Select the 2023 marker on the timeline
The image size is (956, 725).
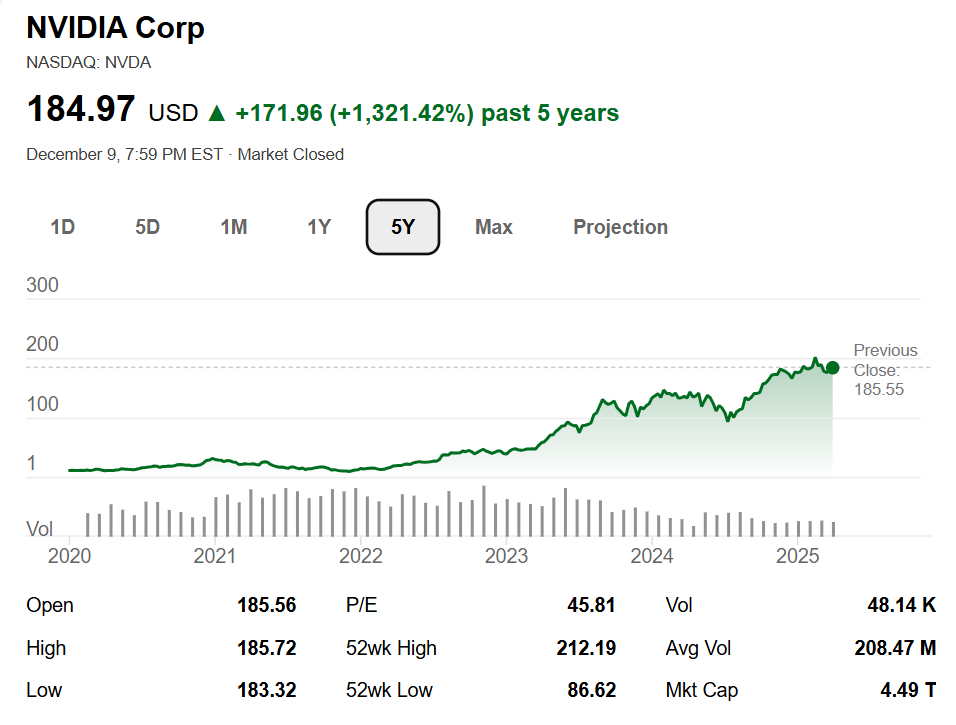506,555
